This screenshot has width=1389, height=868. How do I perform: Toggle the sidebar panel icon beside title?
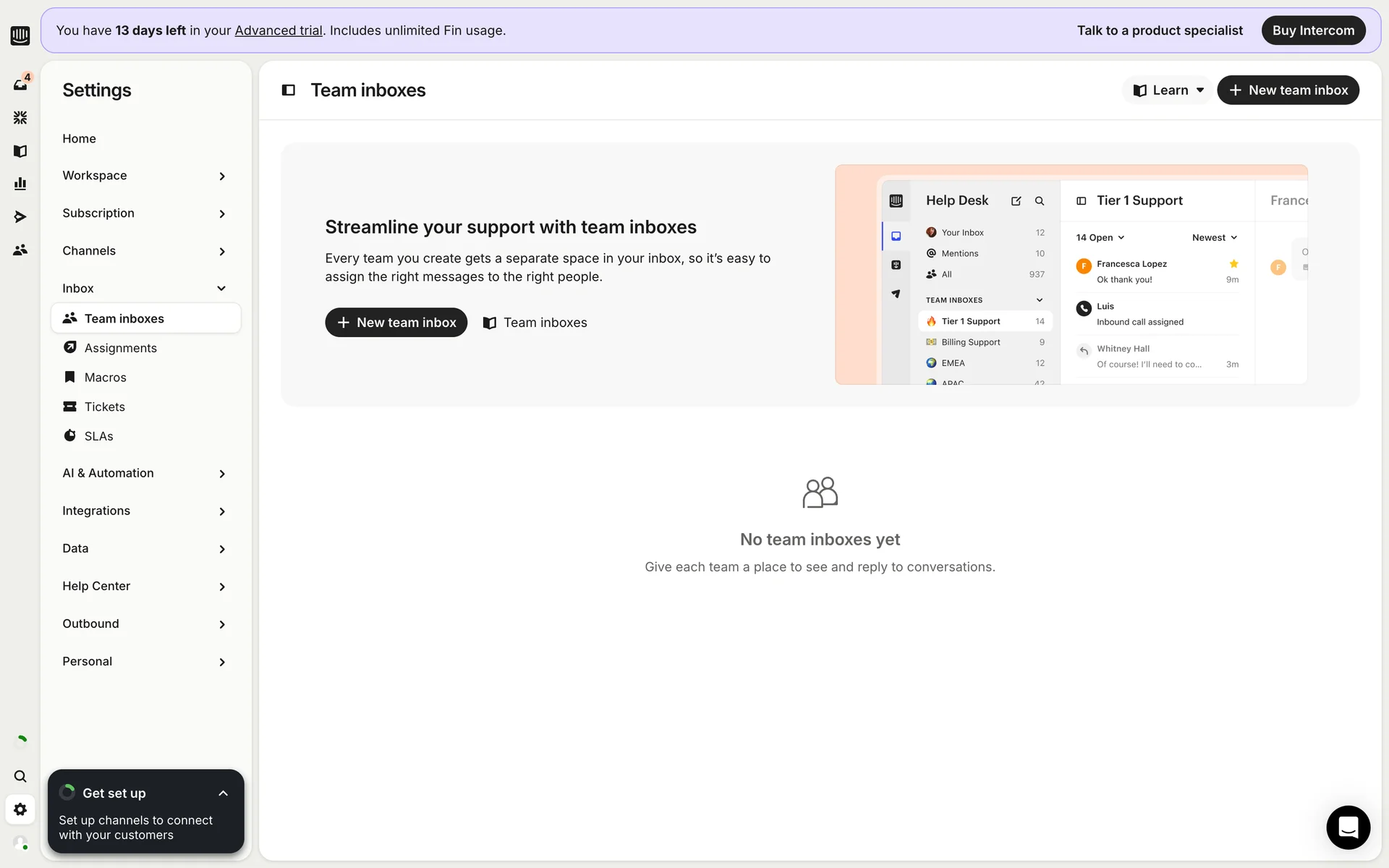[288, 90]
